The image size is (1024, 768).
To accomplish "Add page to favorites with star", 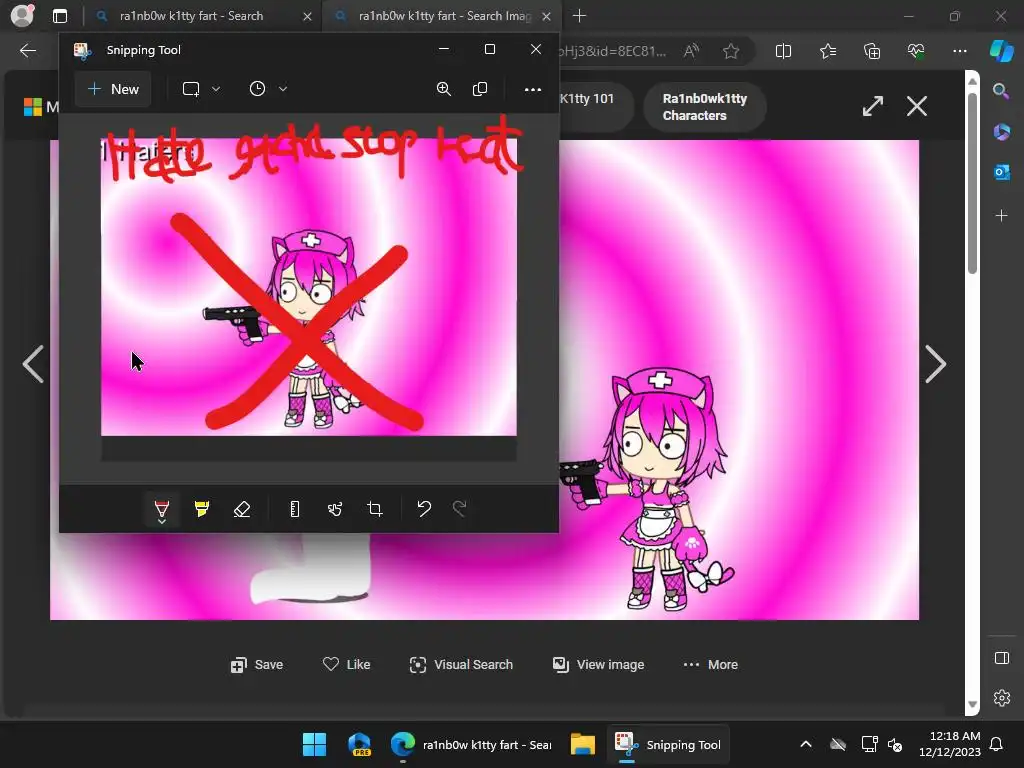I will (731, 51).
